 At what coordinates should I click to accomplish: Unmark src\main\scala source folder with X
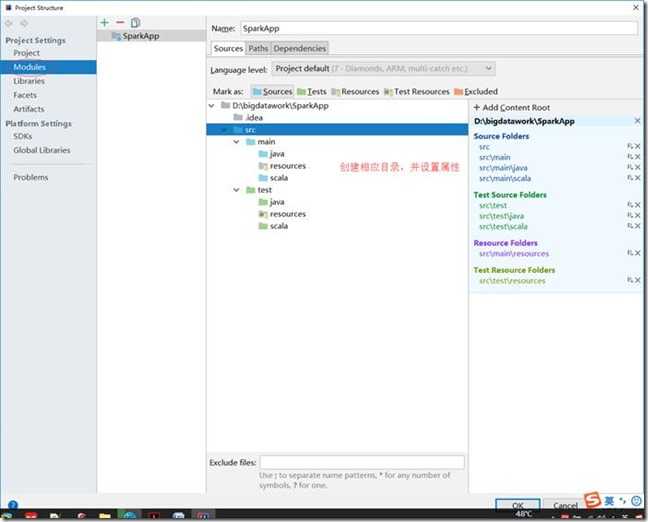point(638,178)
